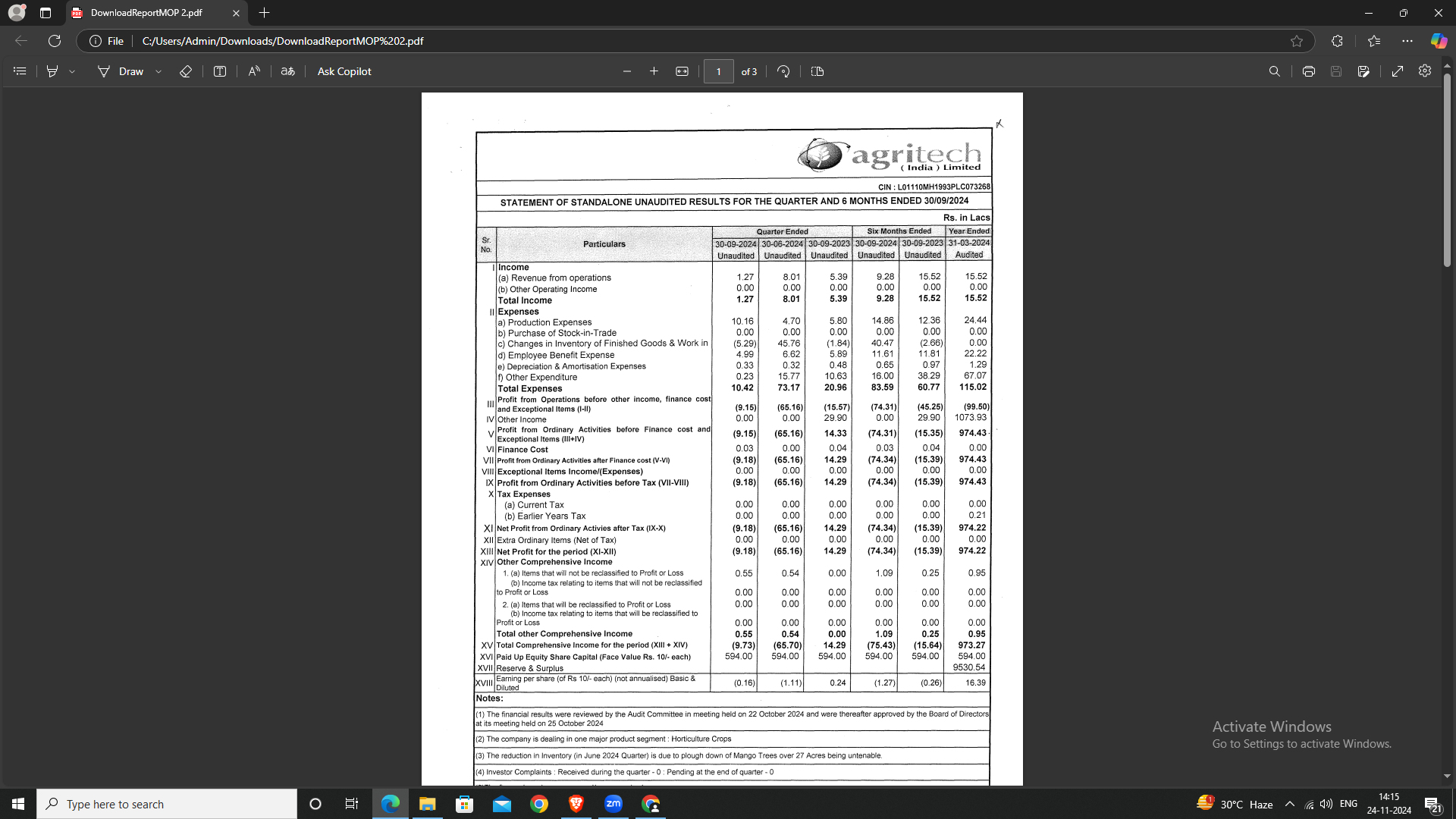Close the DownloadReportMOP 2.pdf tab
This screenshot has height=819, width=1456.
pos(236,13)
